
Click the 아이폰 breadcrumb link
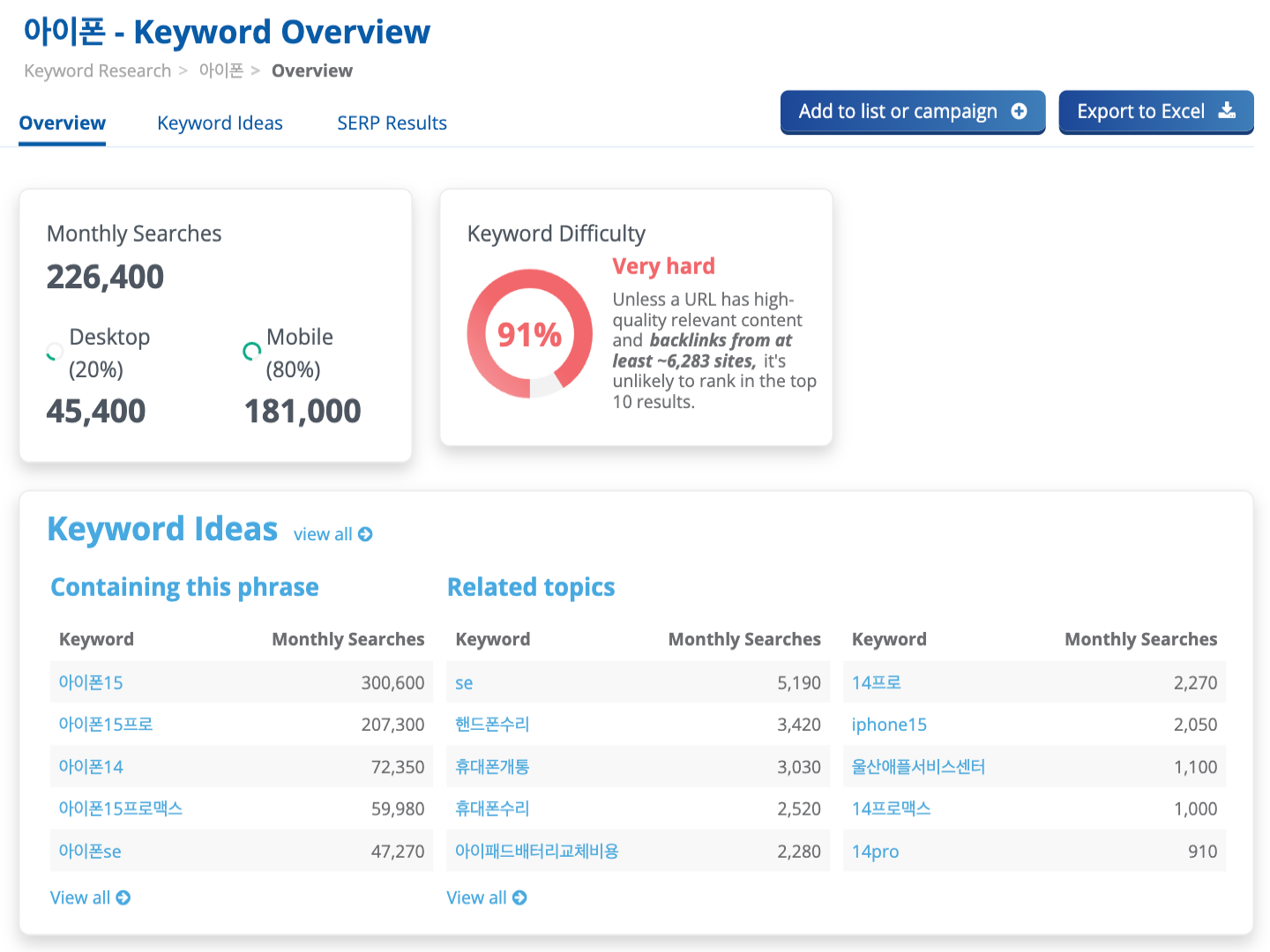(220, 71)
